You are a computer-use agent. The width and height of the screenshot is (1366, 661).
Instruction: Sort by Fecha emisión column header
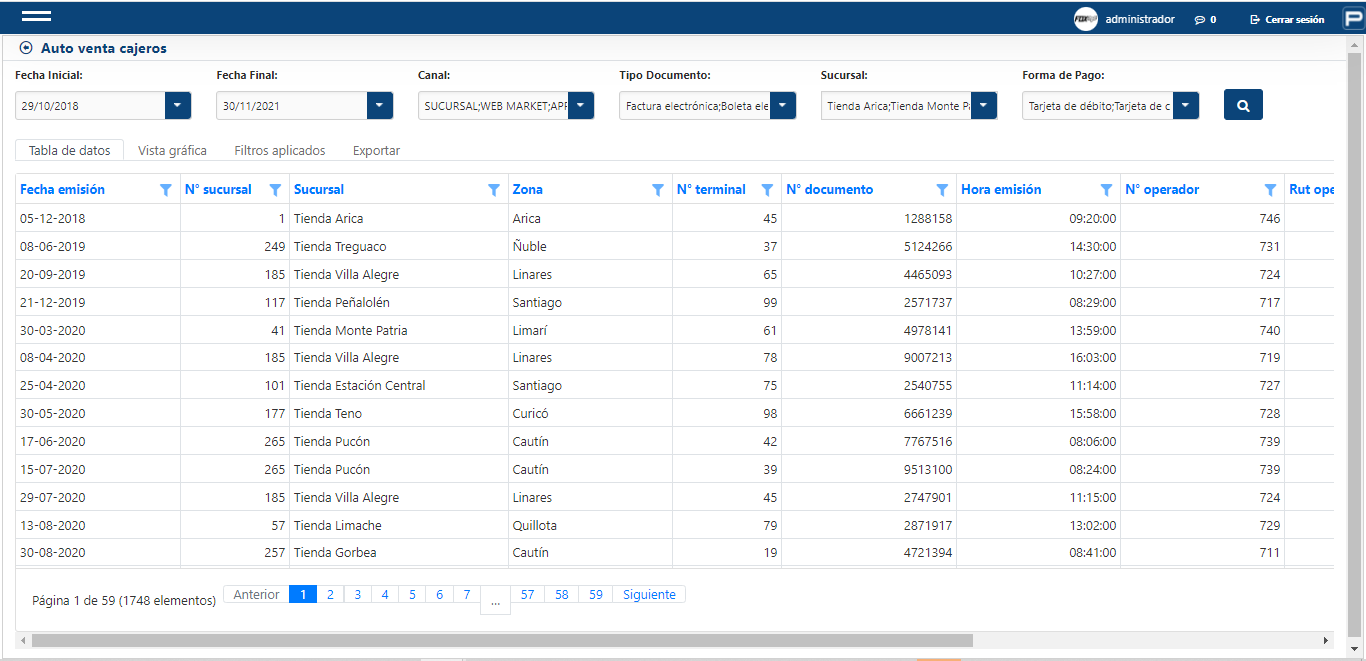[62, 189]
